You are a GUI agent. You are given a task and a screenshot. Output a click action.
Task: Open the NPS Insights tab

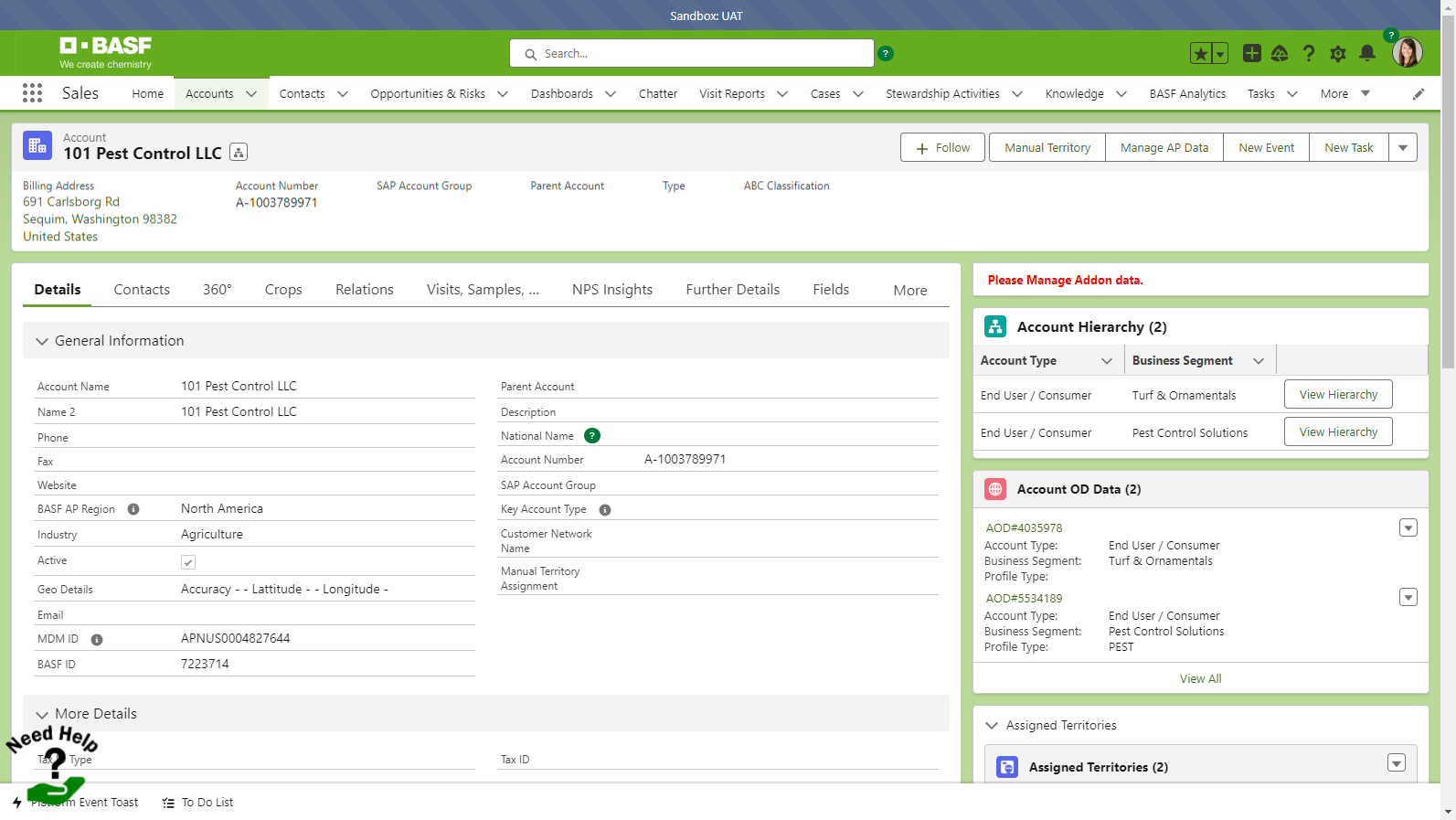[x=612, y=290]
